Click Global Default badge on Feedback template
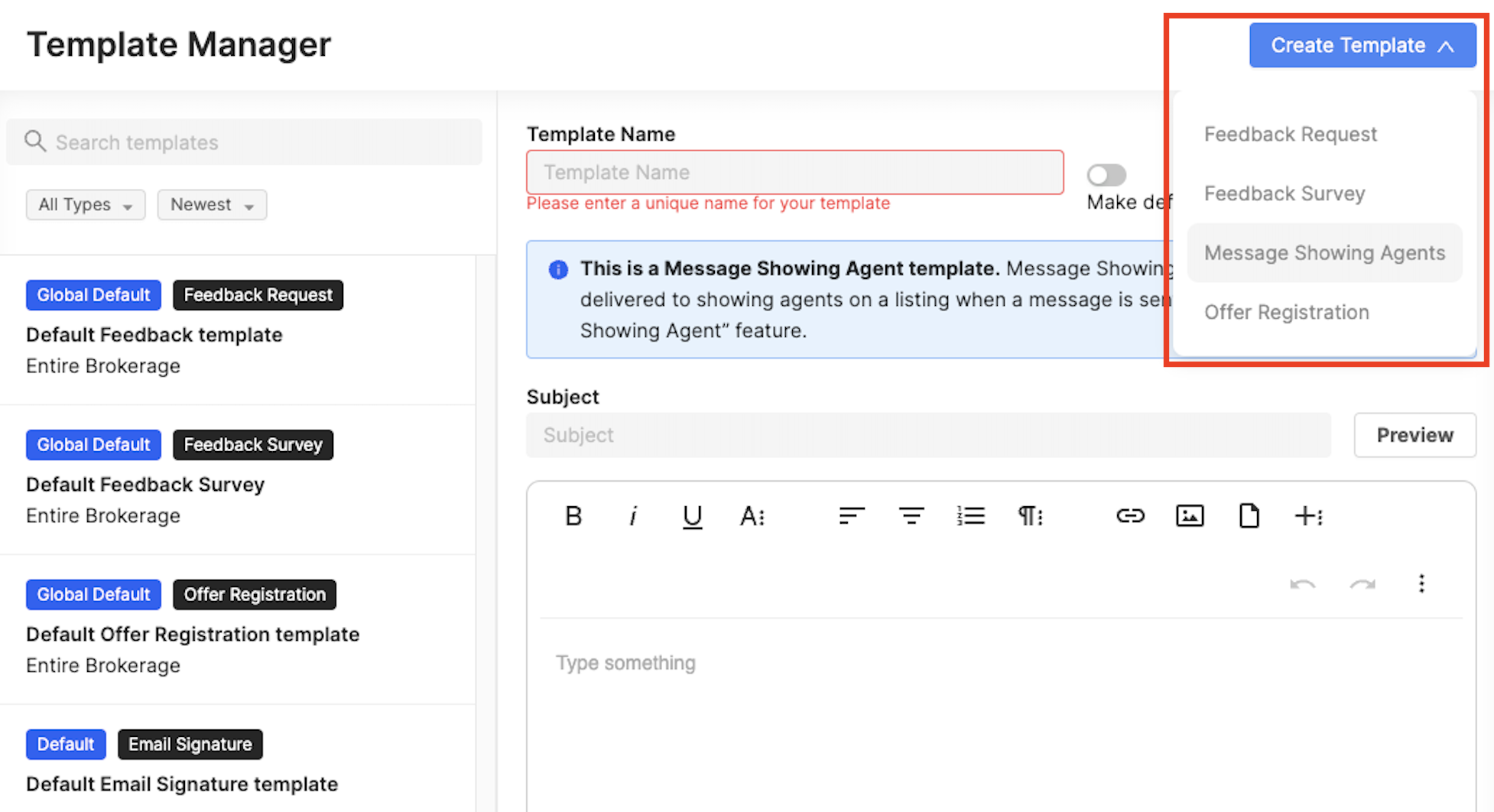 coord(93,295)
